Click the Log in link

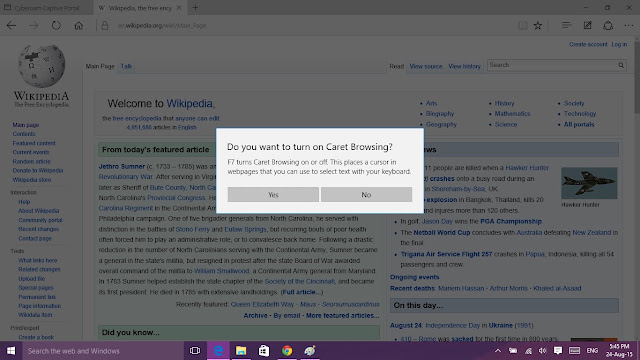(619, 44)
